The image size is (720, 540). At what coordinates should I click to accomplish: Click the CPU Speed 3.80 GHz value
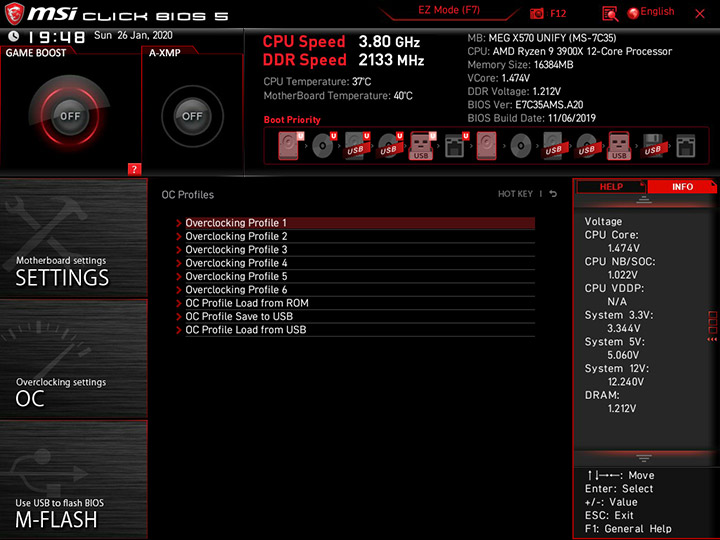click(x=389, y=42)
